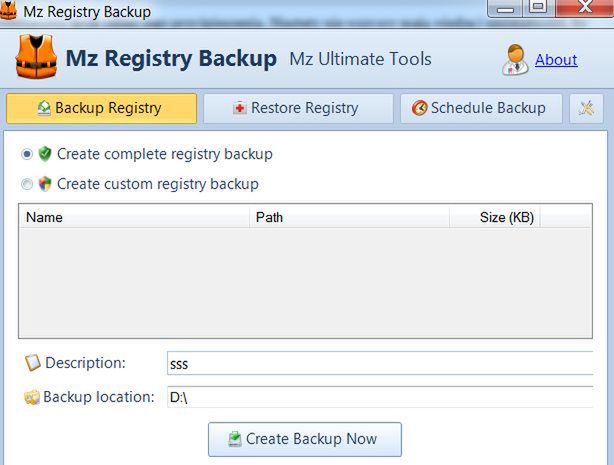Sort list by Path column header
Image resolution: width=614 pixels, height=465 pixels.
pyautogui.click(x=349, y=217)
